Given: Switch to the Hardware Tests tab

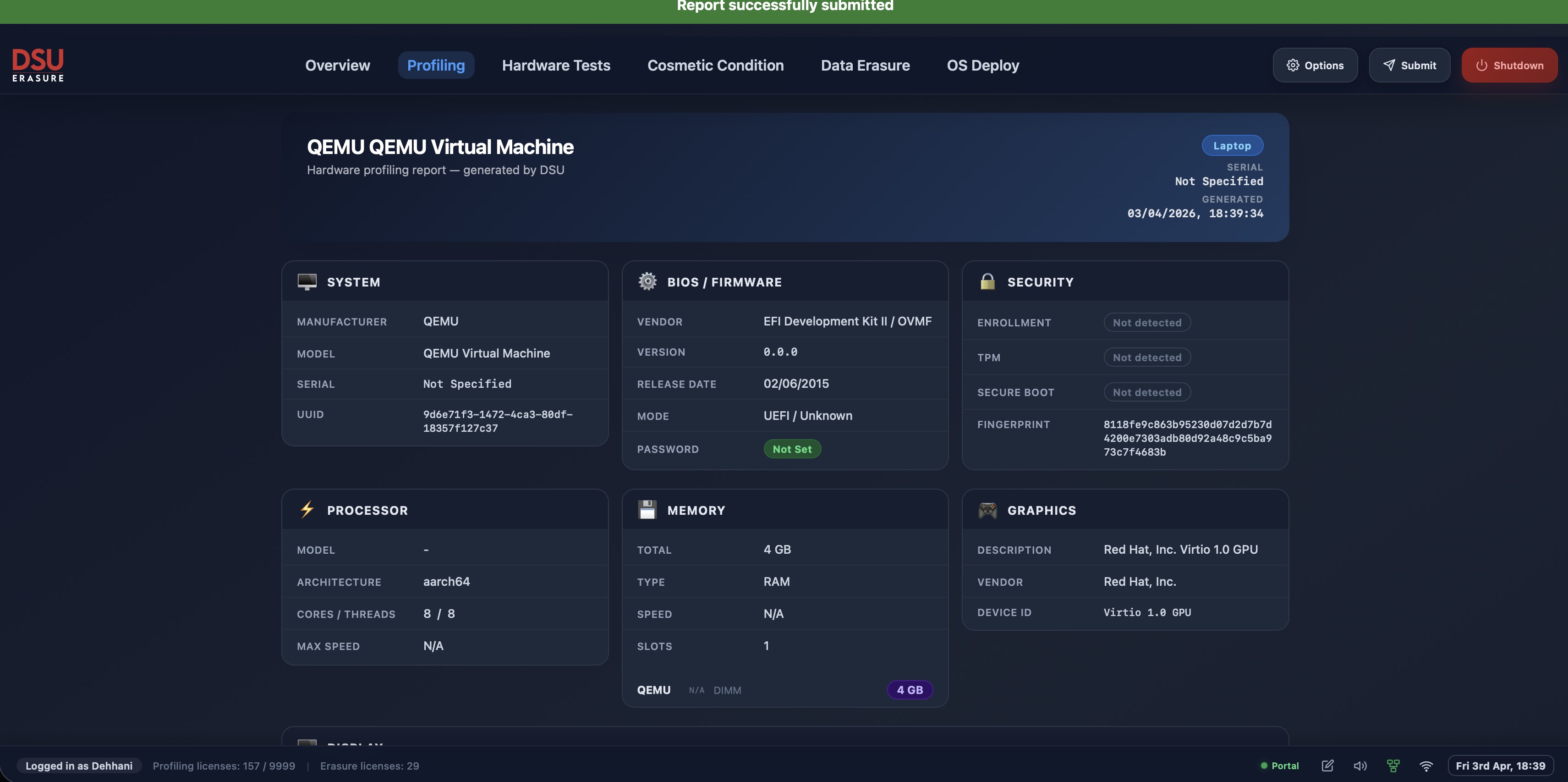Looking at the screenshot, I should 556,65.
